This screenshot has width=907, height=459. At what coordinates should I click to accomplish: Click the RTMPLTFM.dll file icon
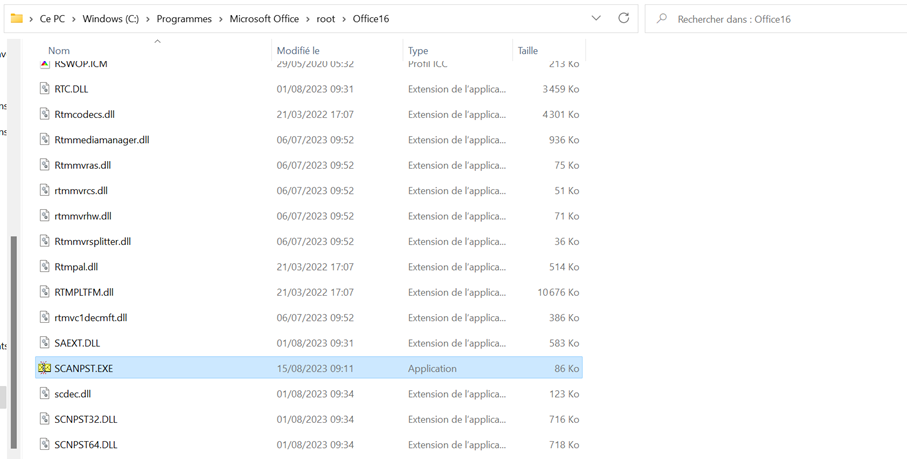point(45,293)
